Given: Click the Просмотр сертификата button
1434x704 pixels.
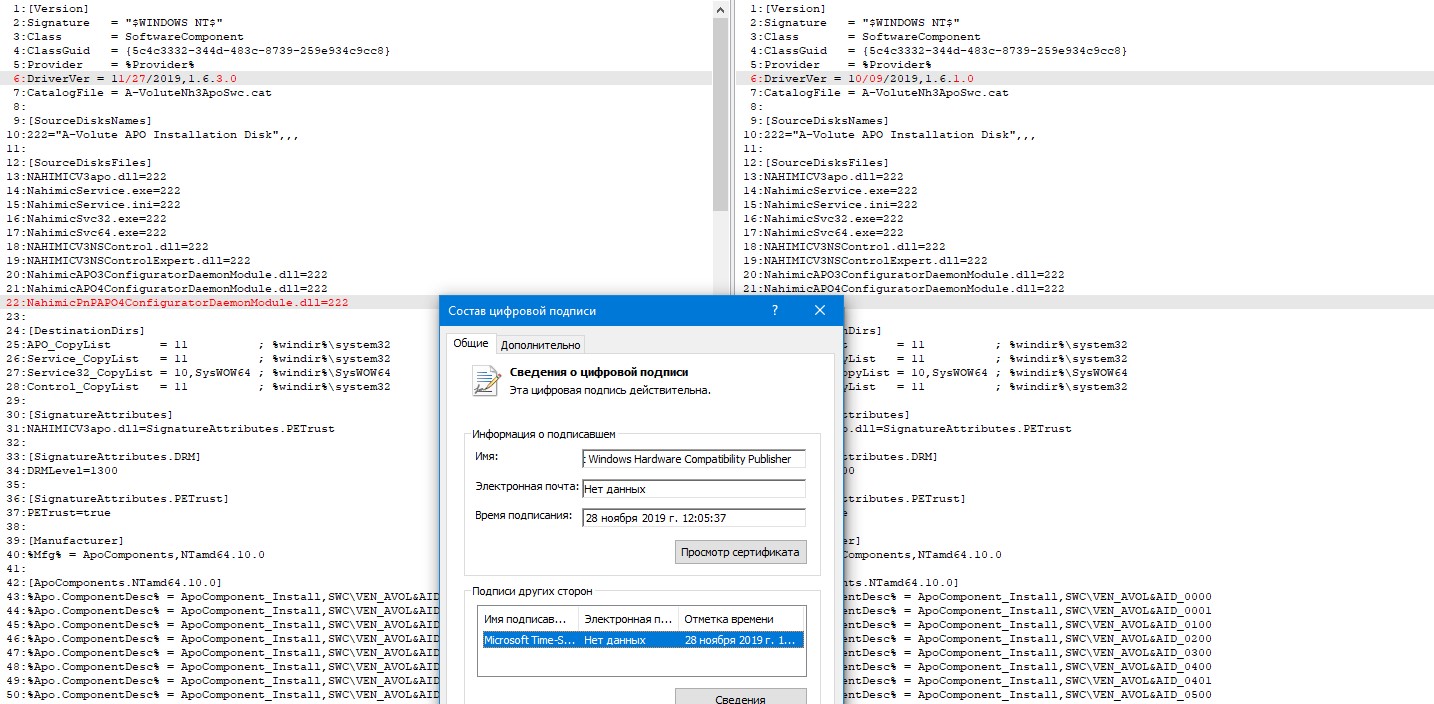Looking at the screenshot, I should tap(740, 552).
